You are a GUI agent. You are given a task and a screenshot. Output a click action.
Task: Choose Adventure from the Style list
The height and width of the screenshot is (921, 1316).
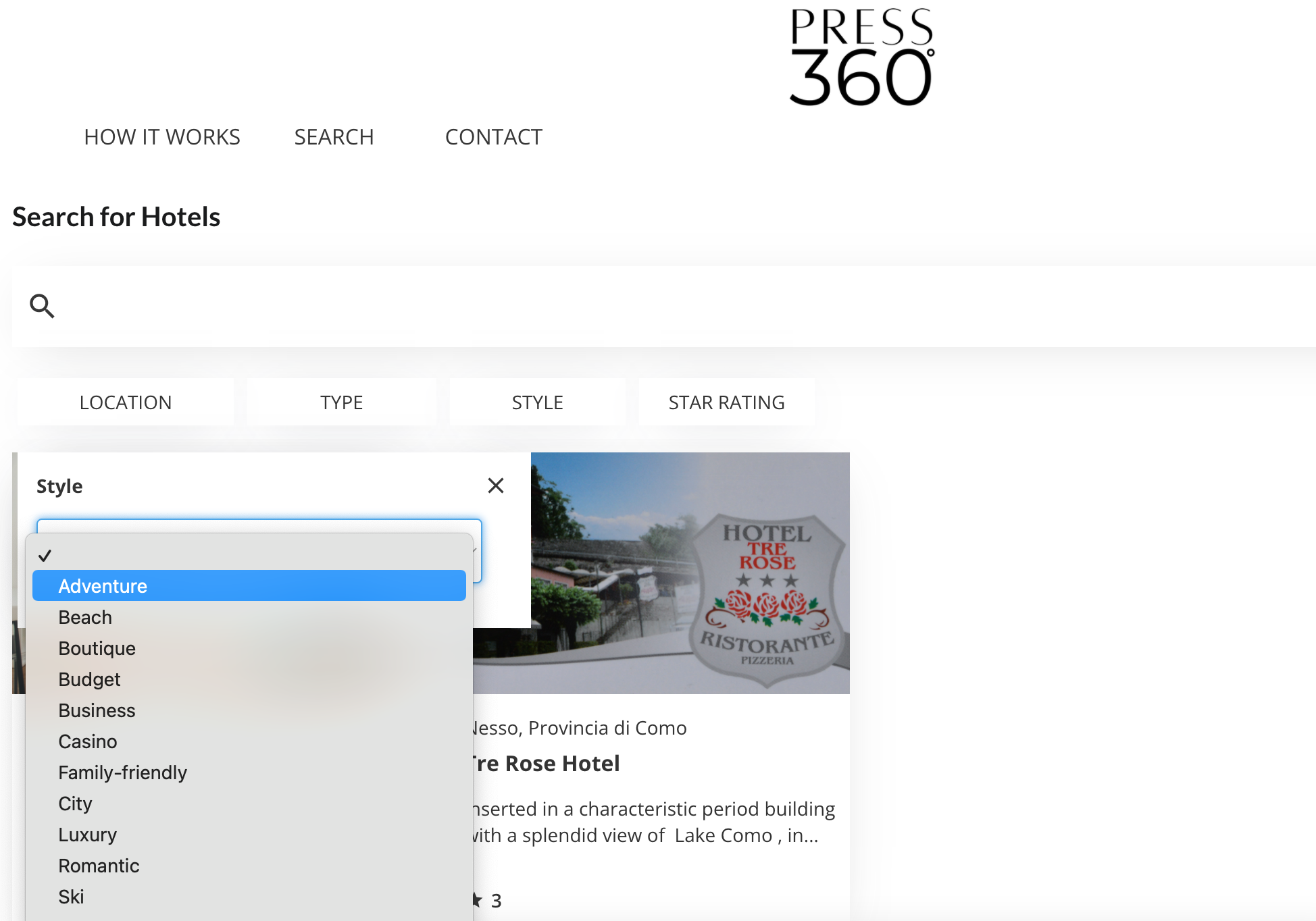click(x=249, y=586)
